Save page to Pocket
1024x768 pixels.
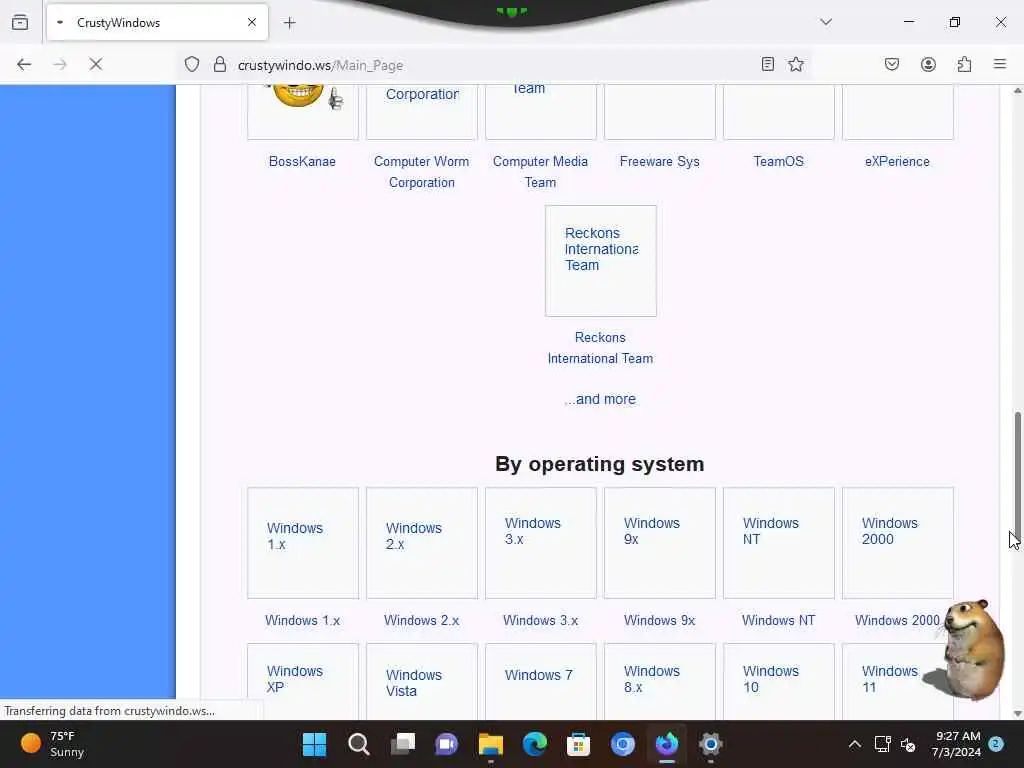tap(892, 64)
